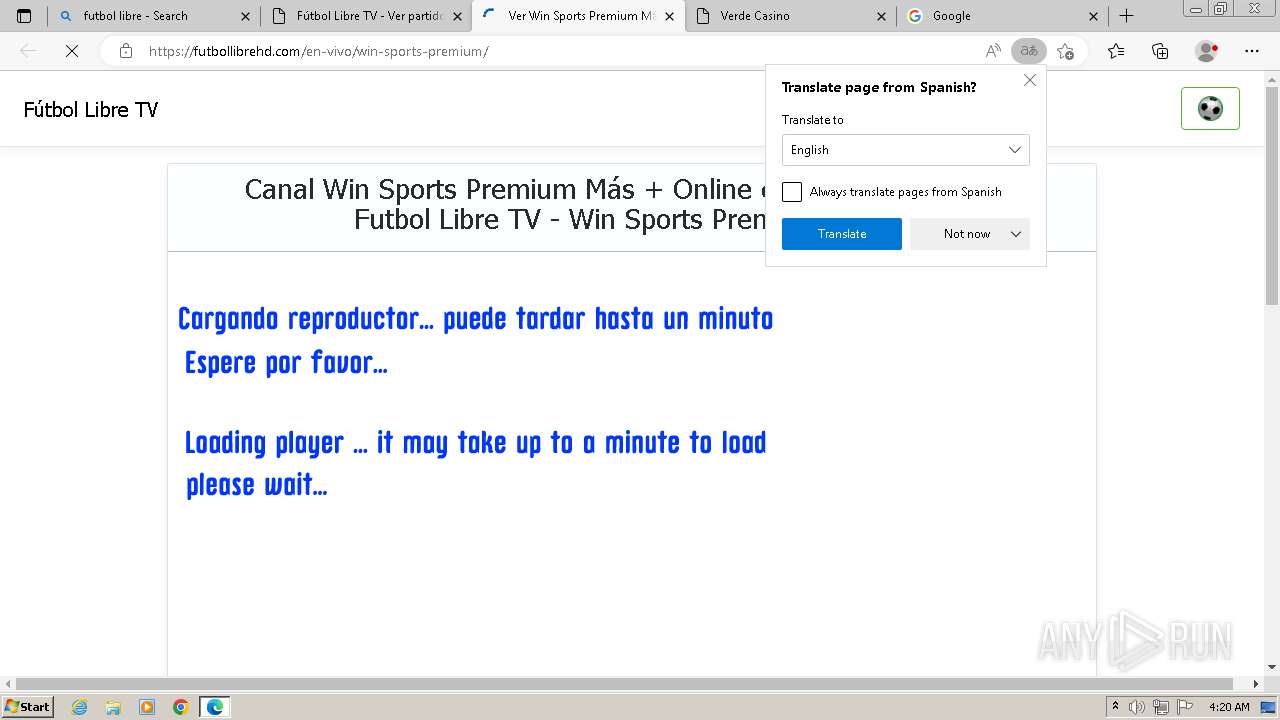This screenshot has height=720, width=1280.
Task: Click the address bar URL
Action: point(318,51)
